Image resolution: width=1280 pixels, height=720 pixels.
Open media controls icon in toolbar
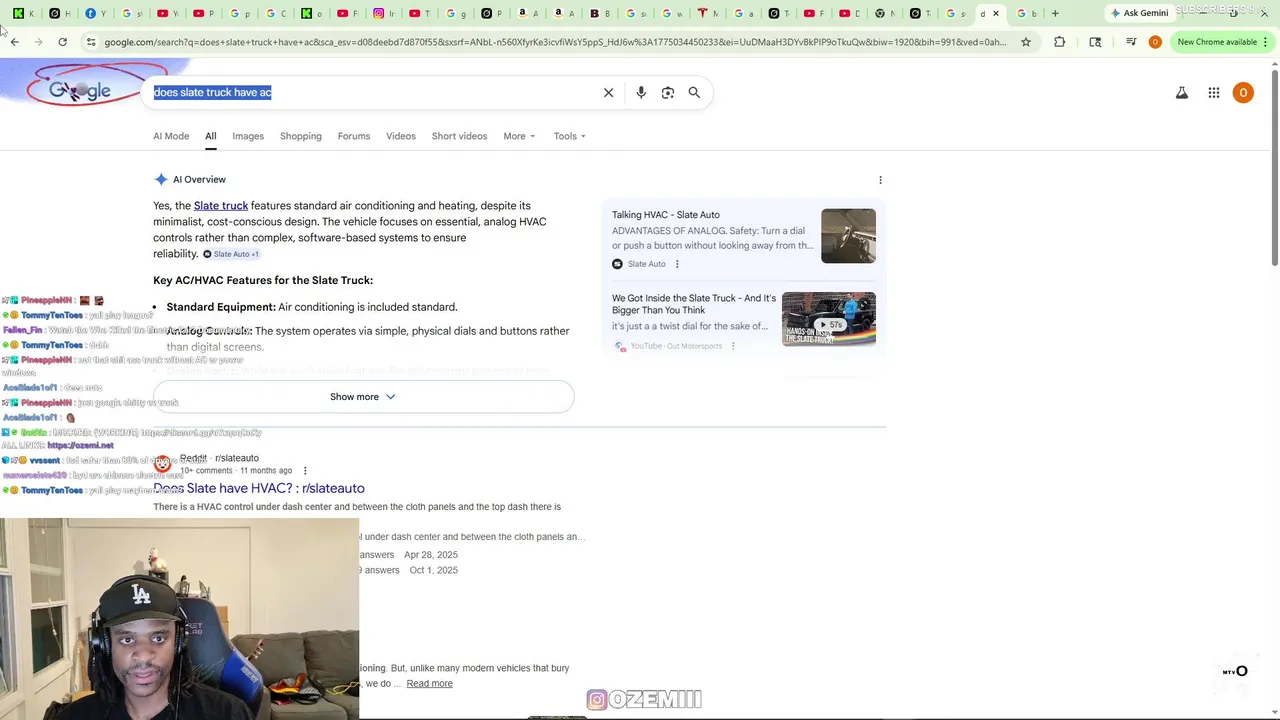pyautogui.click(x=1131, y=42)
